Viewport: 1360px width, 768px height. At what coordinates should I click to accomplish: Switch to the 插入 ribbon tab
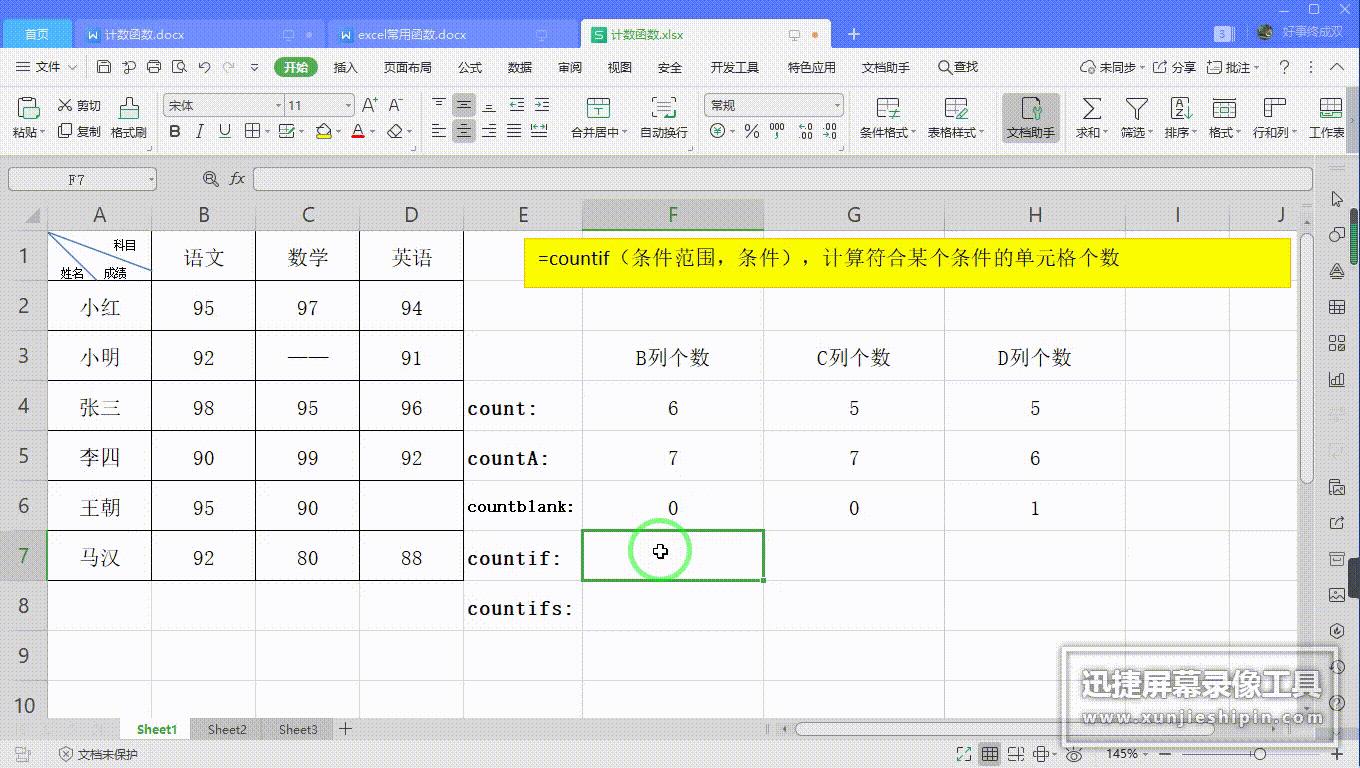click(346, 67)
